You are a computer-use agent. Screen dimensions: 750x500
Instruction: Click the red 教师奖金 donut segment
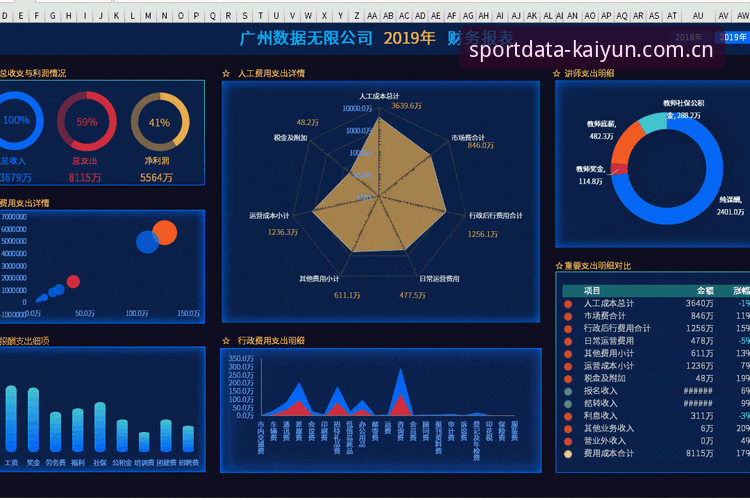click(619, 169)
